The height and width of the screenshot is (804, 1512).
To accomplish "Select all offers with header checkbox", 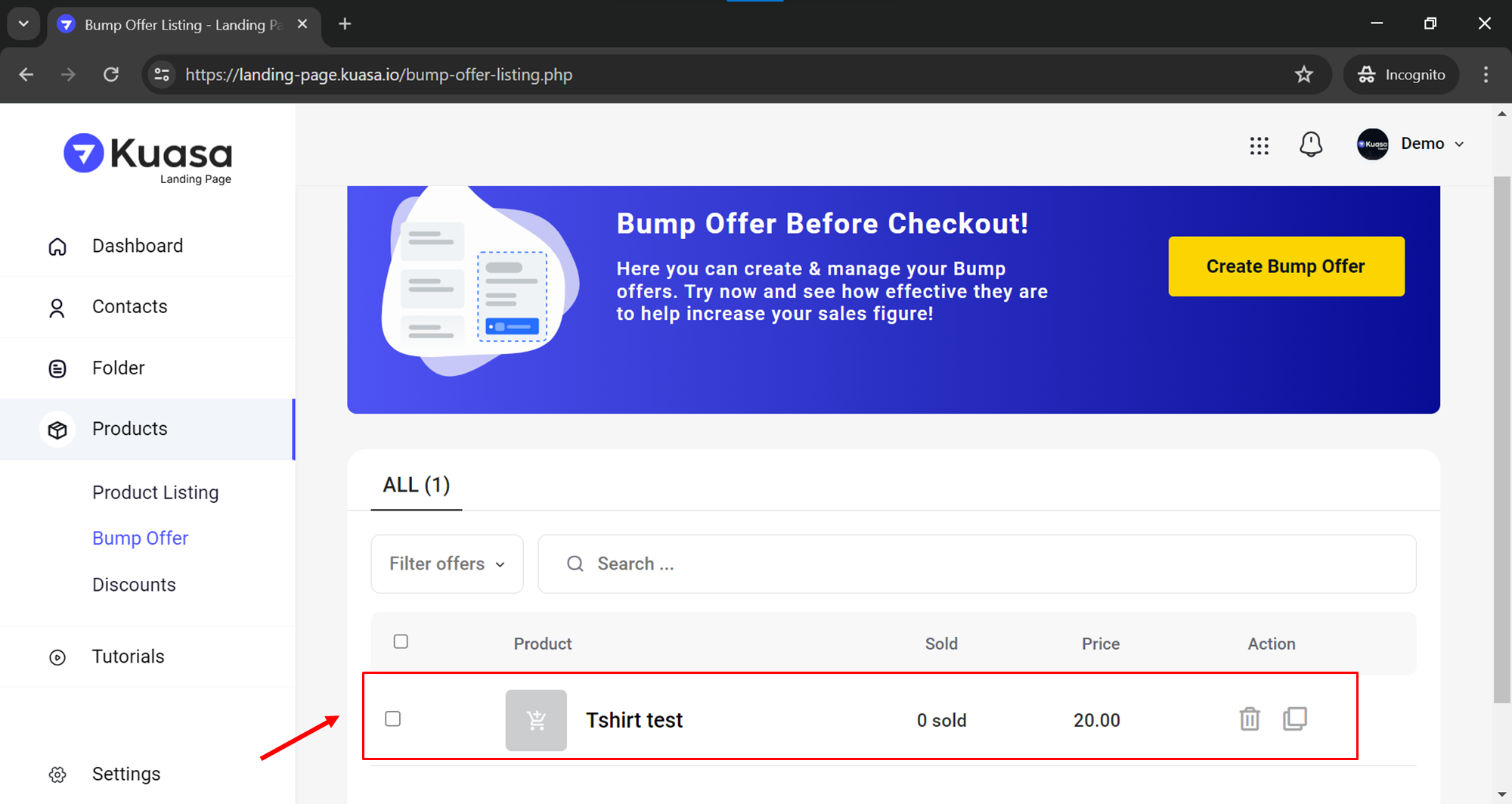I will (401, 641).
